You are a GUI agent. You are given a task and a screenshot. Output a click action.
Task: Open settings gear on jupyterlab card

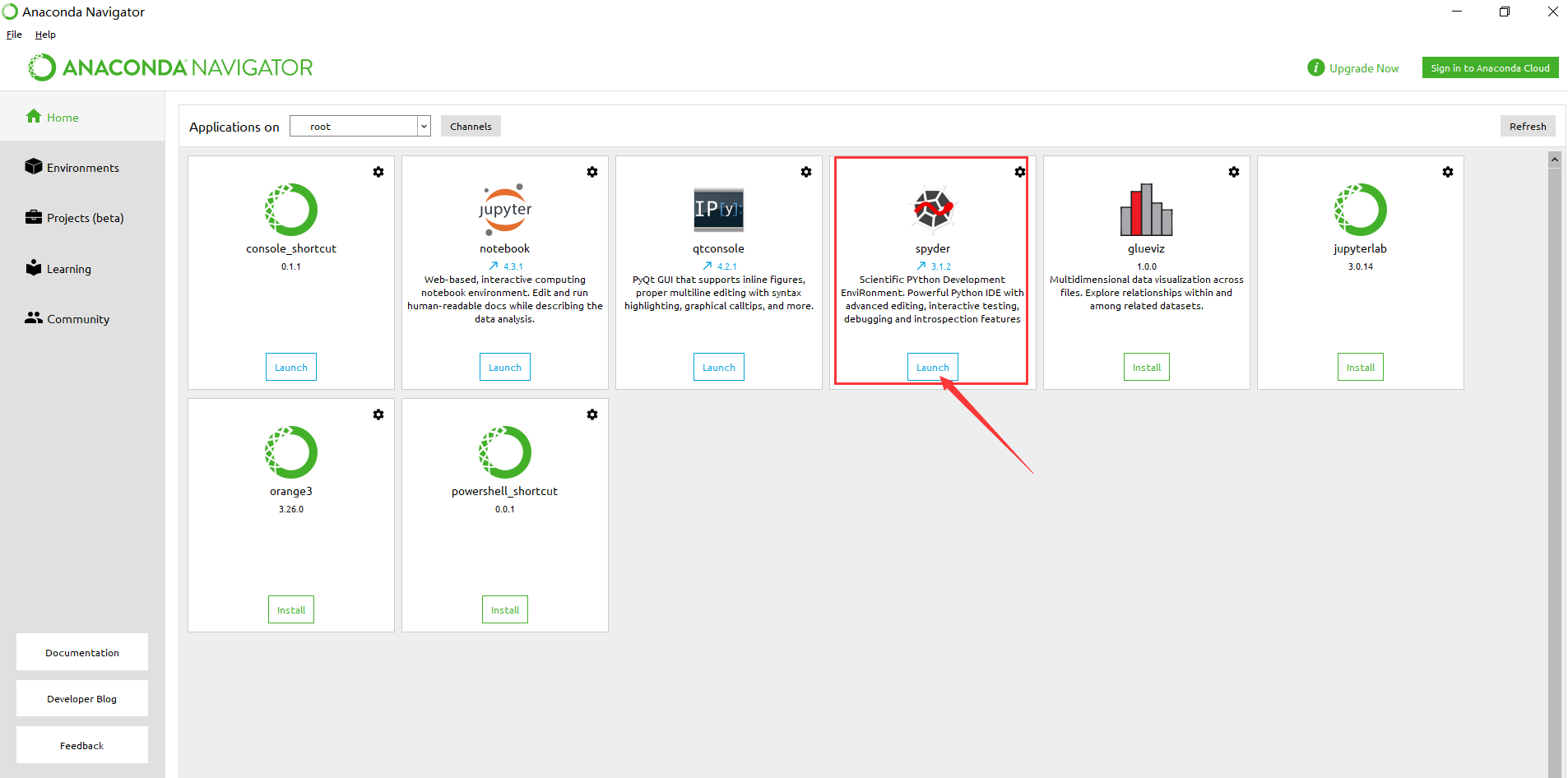[x=1448, y=172]
